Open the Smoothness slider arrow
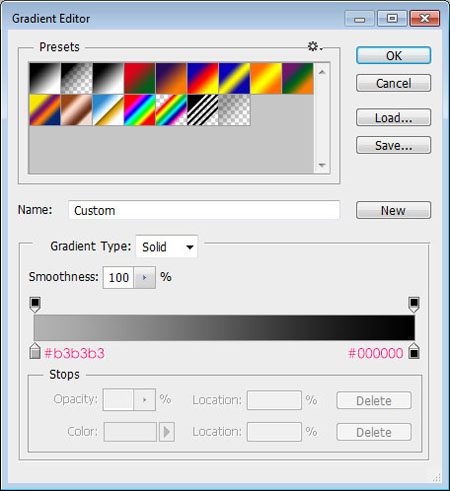This screenshot has width=450, height=491. (144, 277)
